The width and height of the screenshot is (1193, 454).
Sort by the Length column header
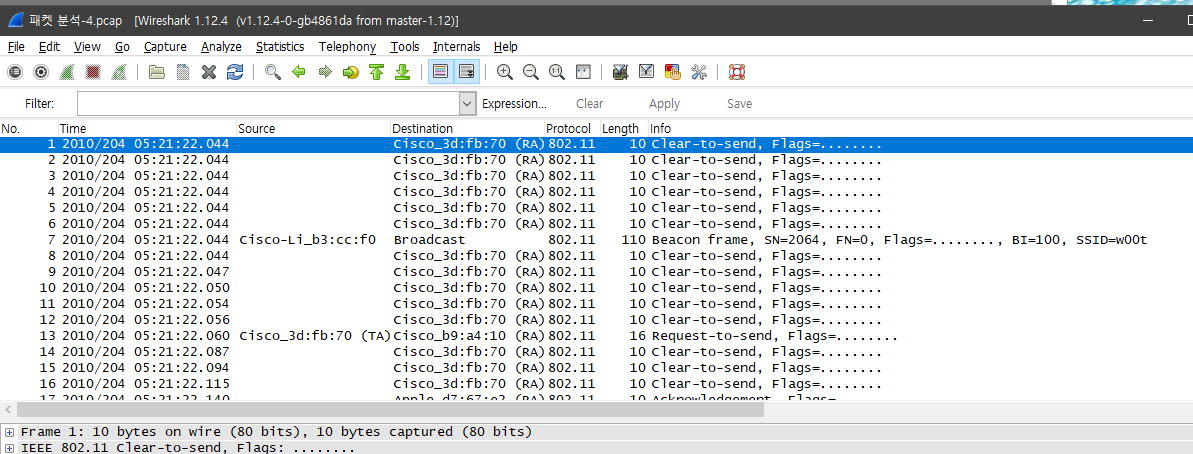[625, 129]
